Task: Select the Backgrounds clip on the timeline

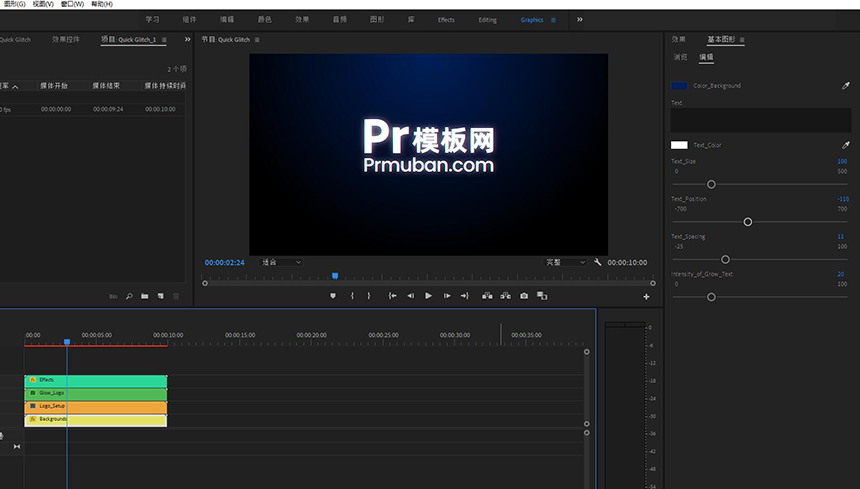Action: coord(96,420)
